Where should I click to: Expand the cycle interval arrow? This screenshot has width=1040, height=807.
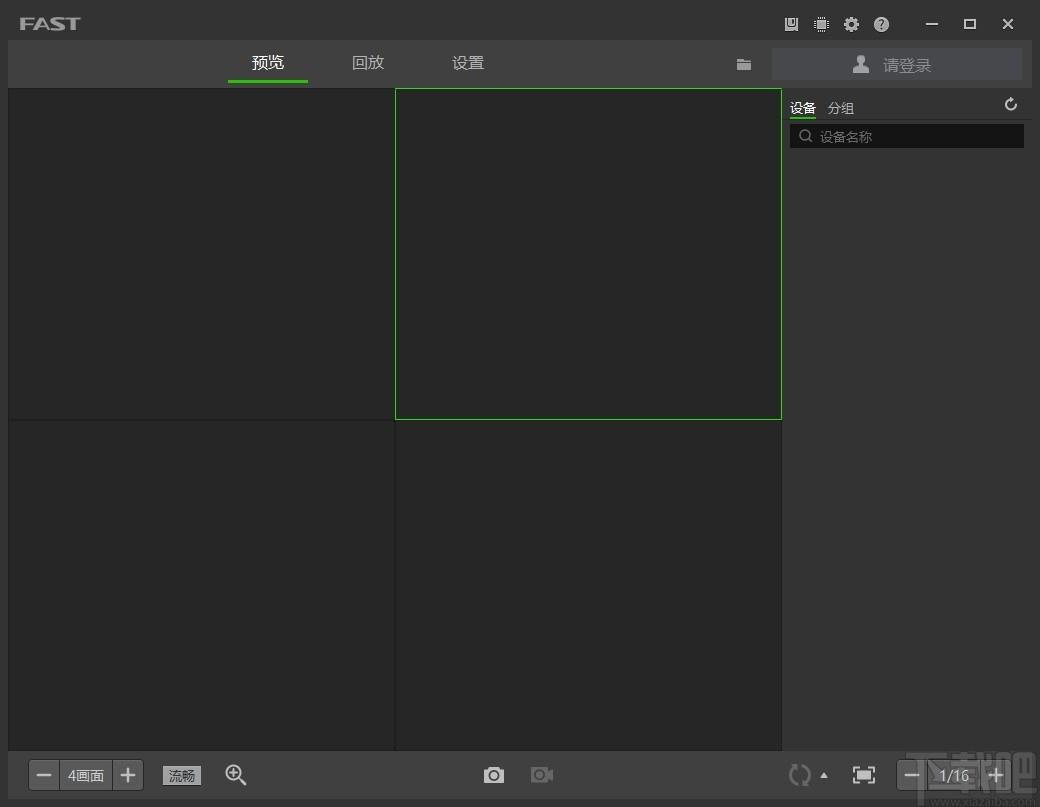(824, 775)
